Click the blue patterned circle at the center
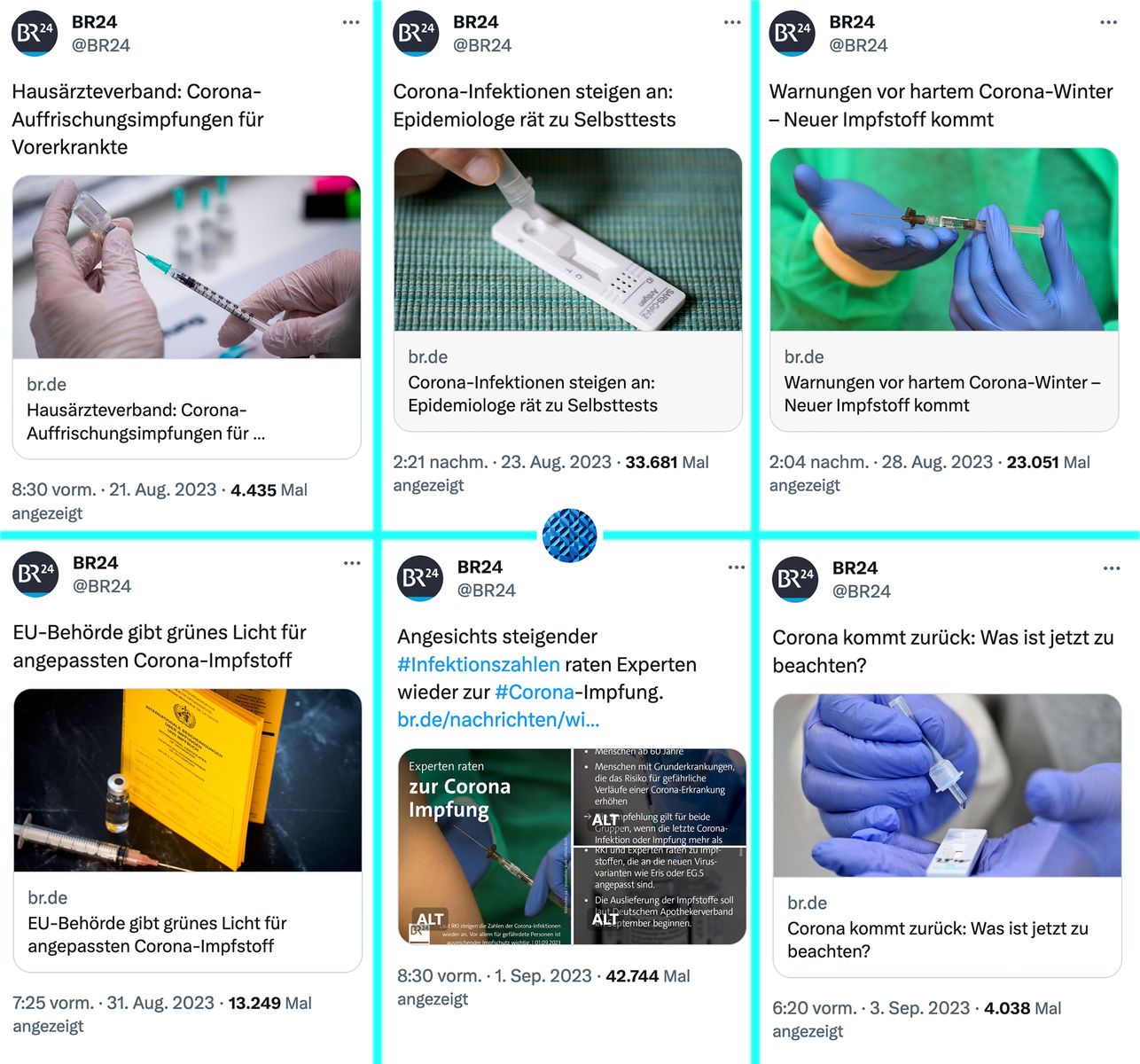This screenshot has width=1140, height=1064. click(569, 535)
